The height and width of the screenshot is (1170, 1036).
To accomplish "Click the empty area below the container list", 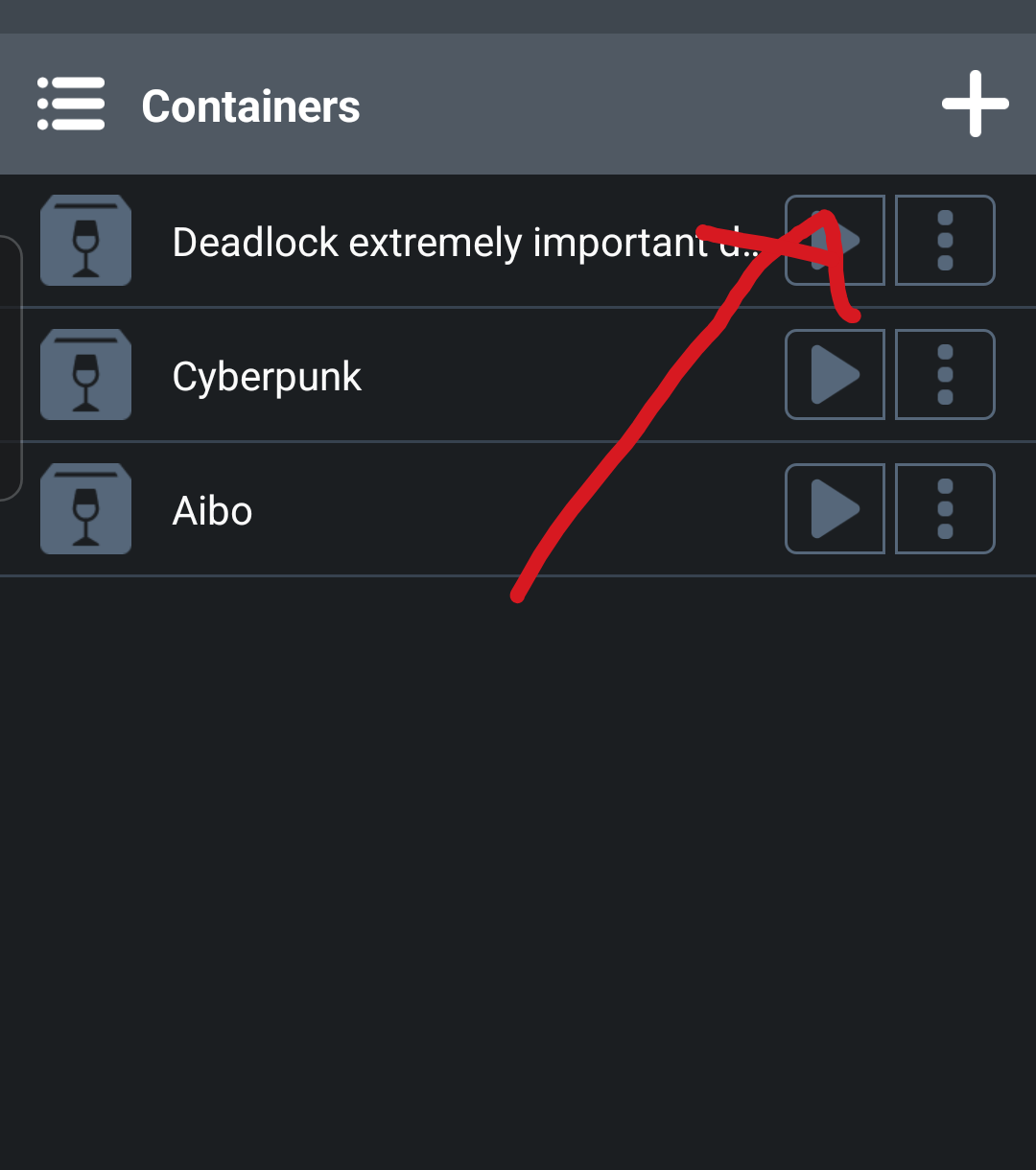I will (x=518, y=863).
